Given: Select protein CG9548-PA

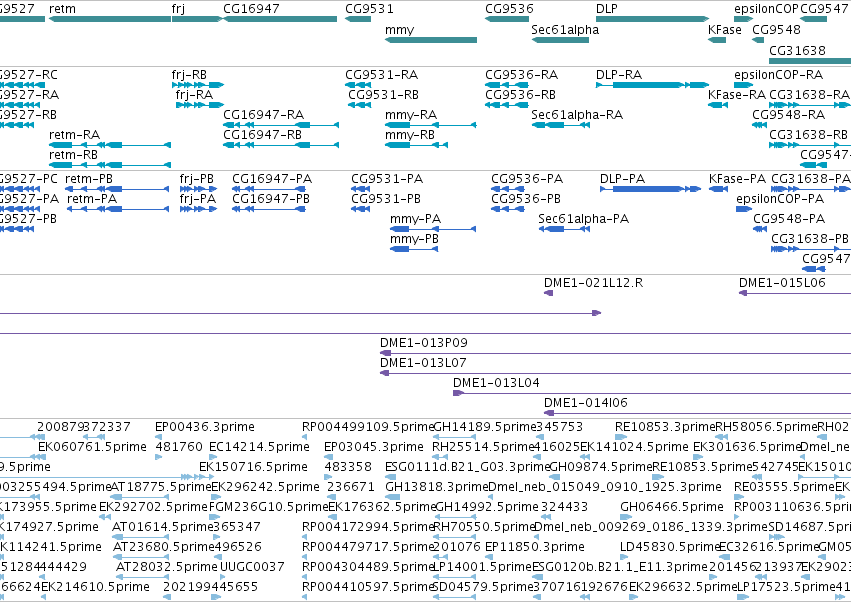Looking at the screenshot, I should 760,229.
